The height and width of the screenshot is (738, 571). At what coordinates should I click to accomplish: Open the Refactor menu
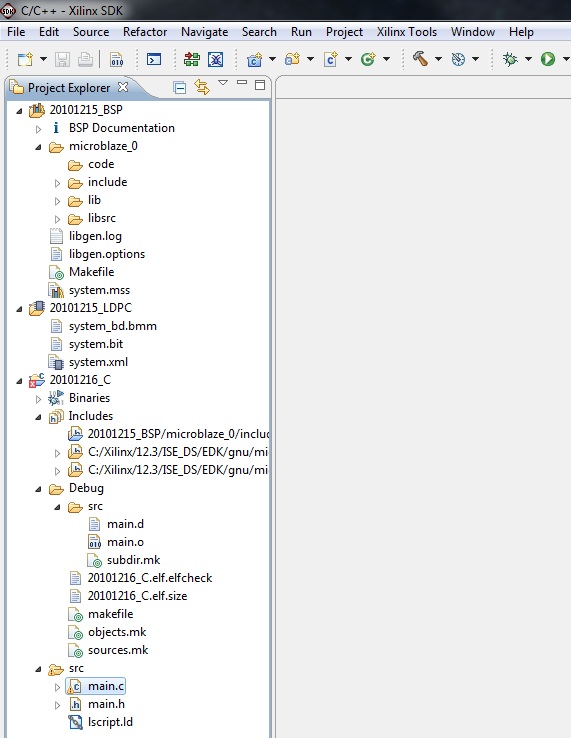pos(145,32)
